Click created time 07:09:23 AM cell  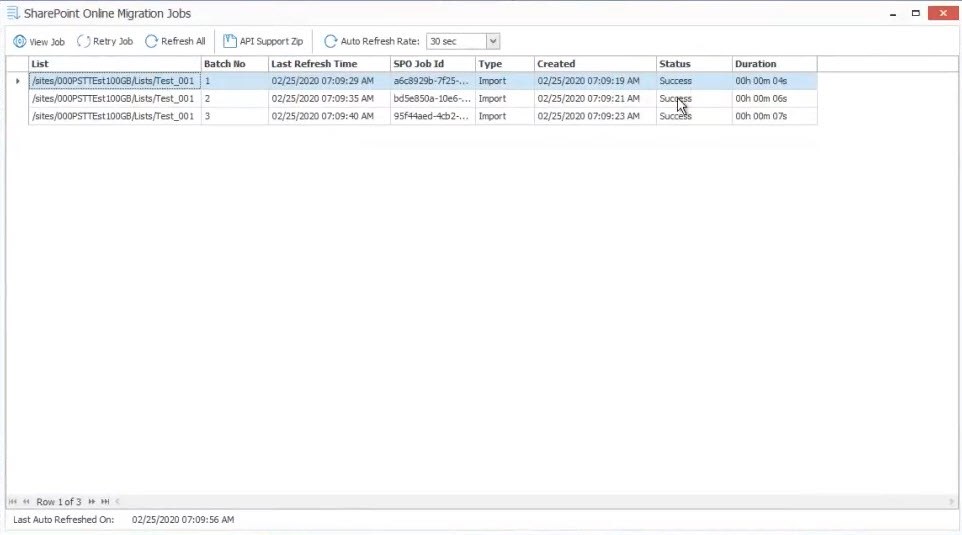point(595,116)
